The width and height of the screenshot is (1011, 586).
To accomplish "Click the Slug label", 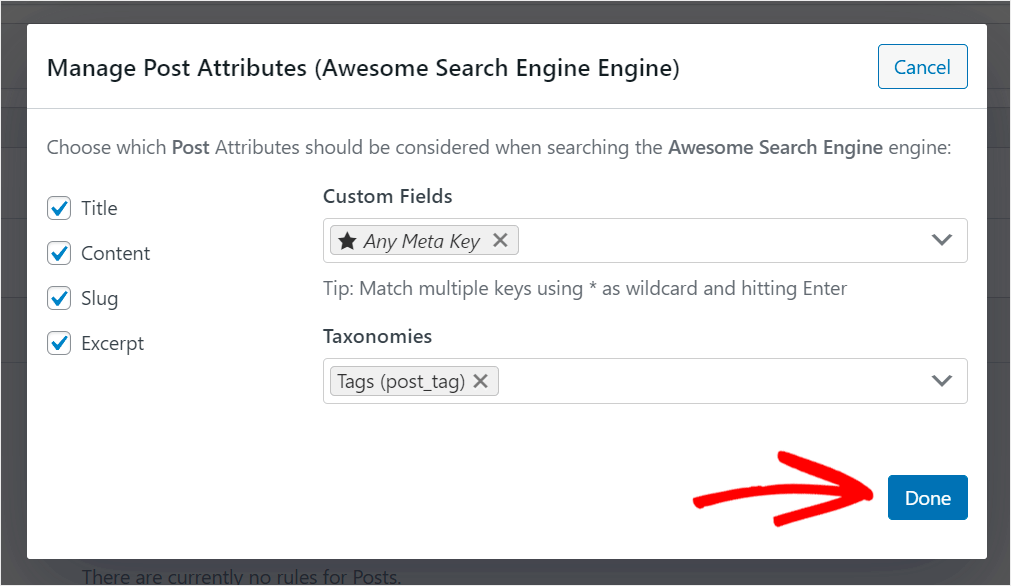I will 99,298.
